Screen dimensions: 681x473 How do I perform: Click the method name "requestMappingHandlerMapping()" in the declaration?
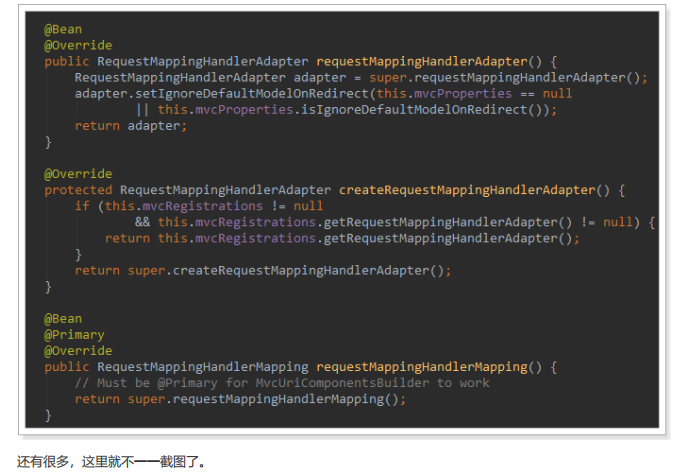(429, 367)
